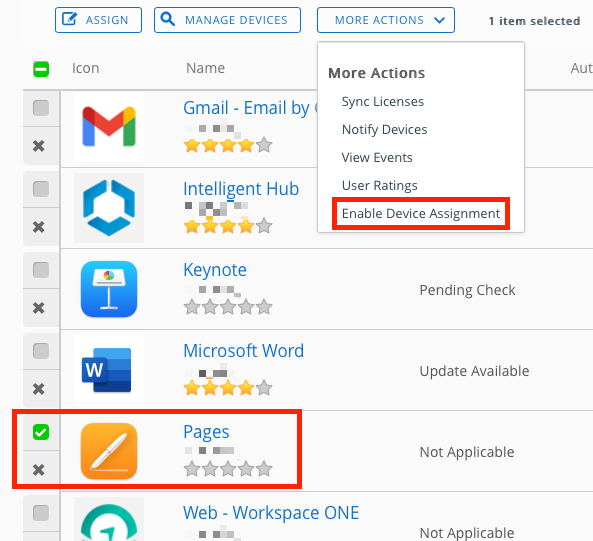Click the X icon in Gmail row

click(39, 146)
